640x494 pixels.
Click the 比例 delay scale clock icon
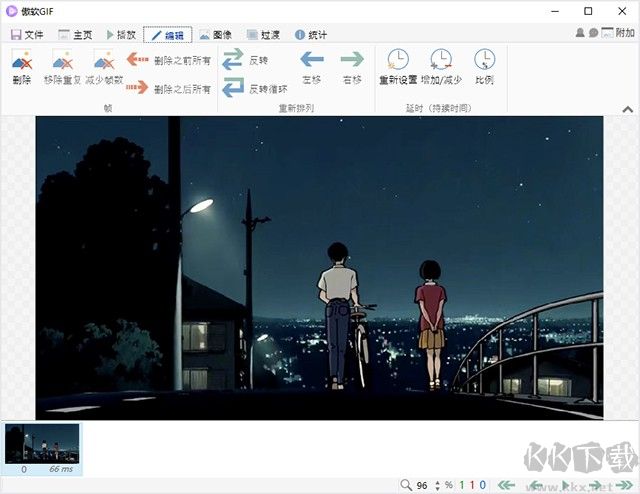pyautogui.click(x=484, y=59)
